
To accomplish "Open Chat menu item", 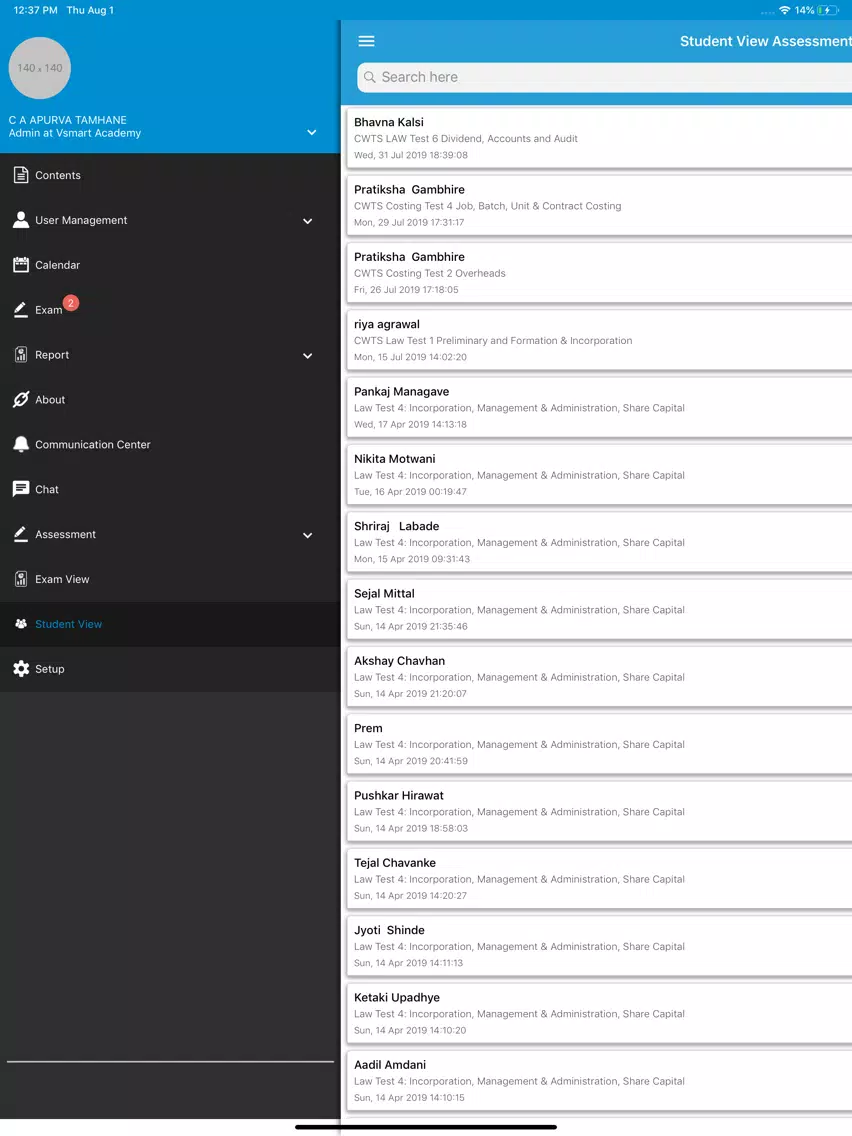I will point(170,490).
